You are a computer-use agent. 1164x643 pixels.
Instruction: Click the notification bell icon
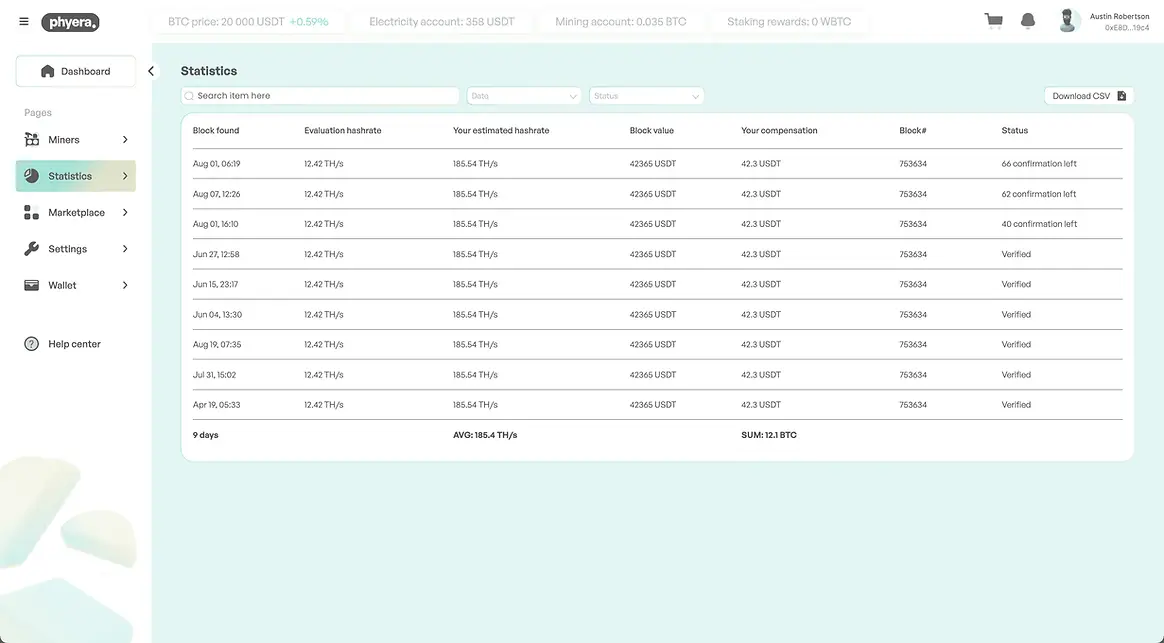point(1027,21)
